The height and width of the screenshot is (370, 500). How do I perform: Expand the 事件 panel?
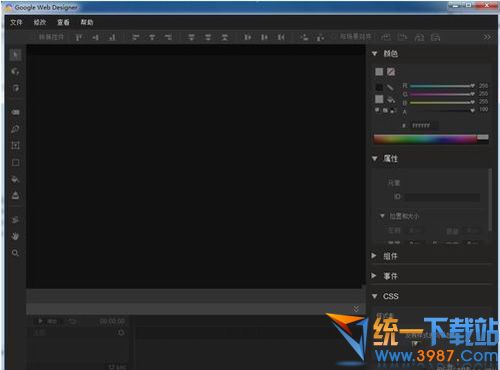(x=374, y=276)
